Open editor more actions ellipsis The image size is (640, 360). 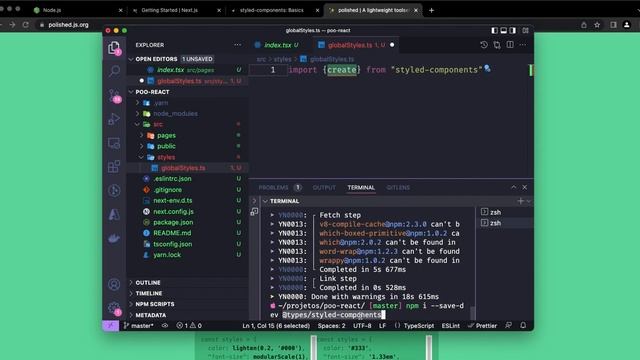[523, 45]
